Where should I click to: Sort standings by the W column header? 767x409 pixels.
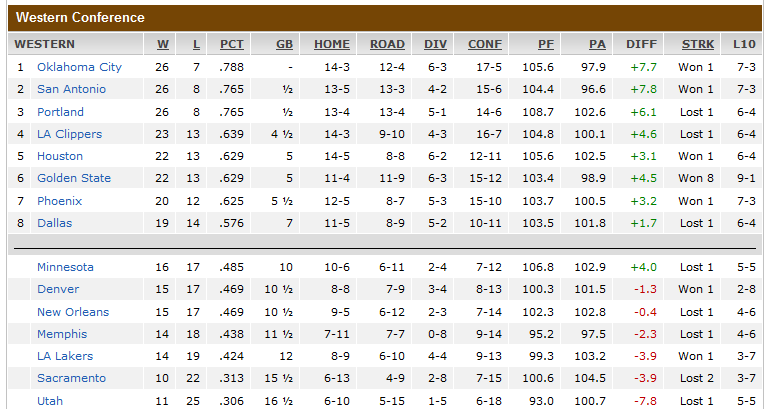tap(163, 44)
